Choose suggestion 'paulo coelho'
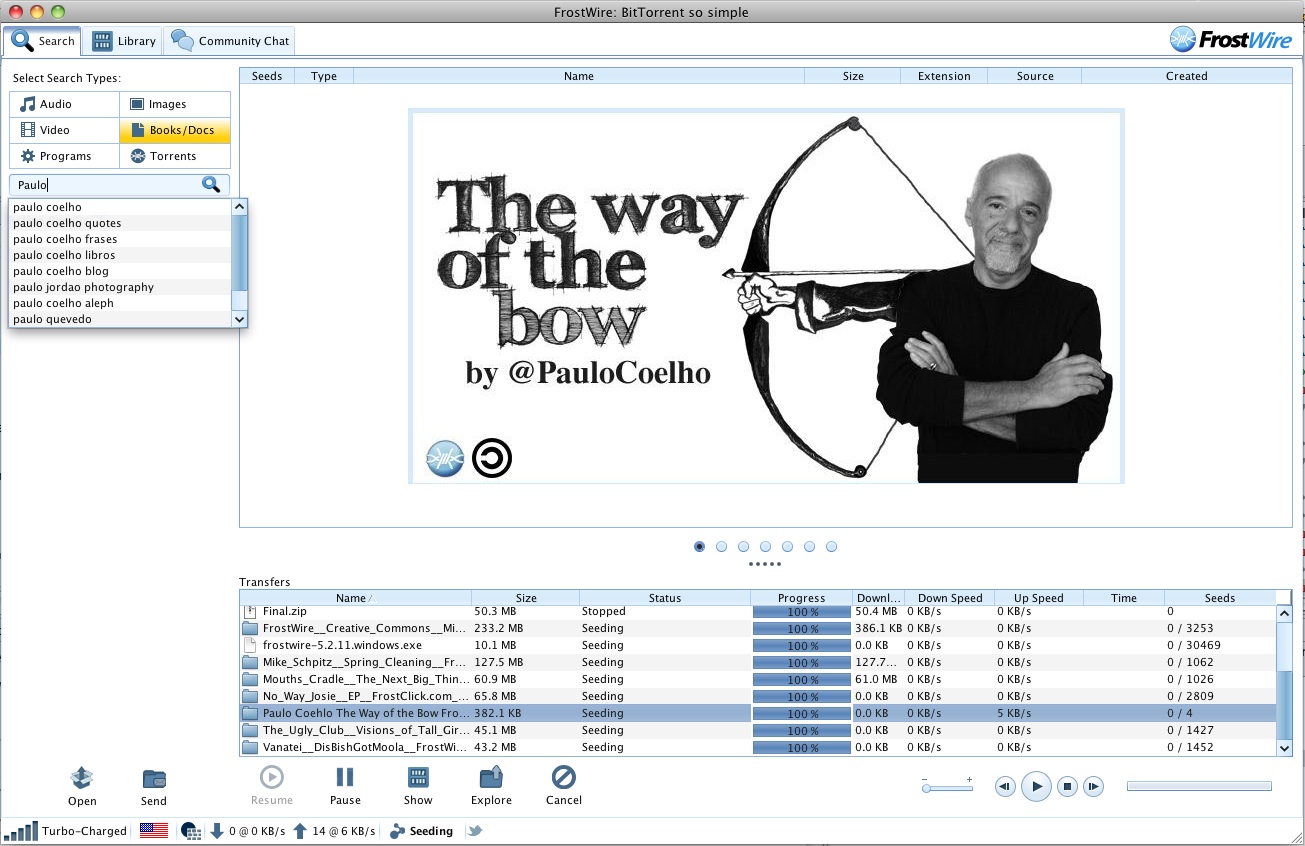This screenshot has width=1305, height=846. (x=120, y=207)
